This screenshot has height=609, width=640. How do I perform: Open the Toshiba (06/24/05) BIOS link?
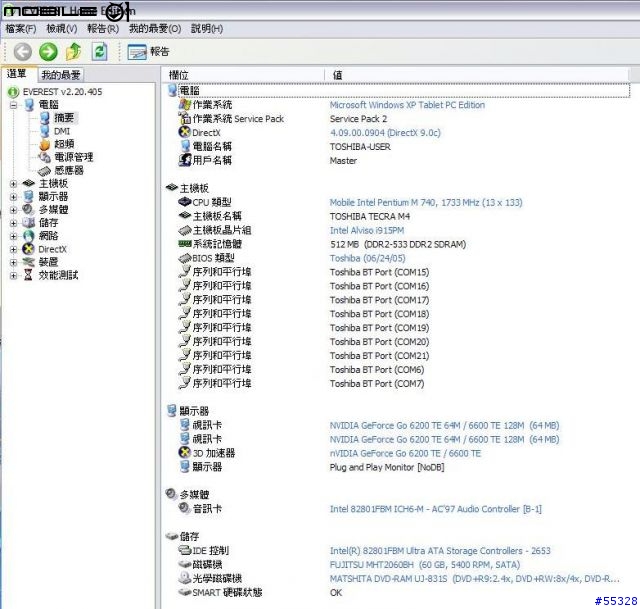click(x=367, y=258)
